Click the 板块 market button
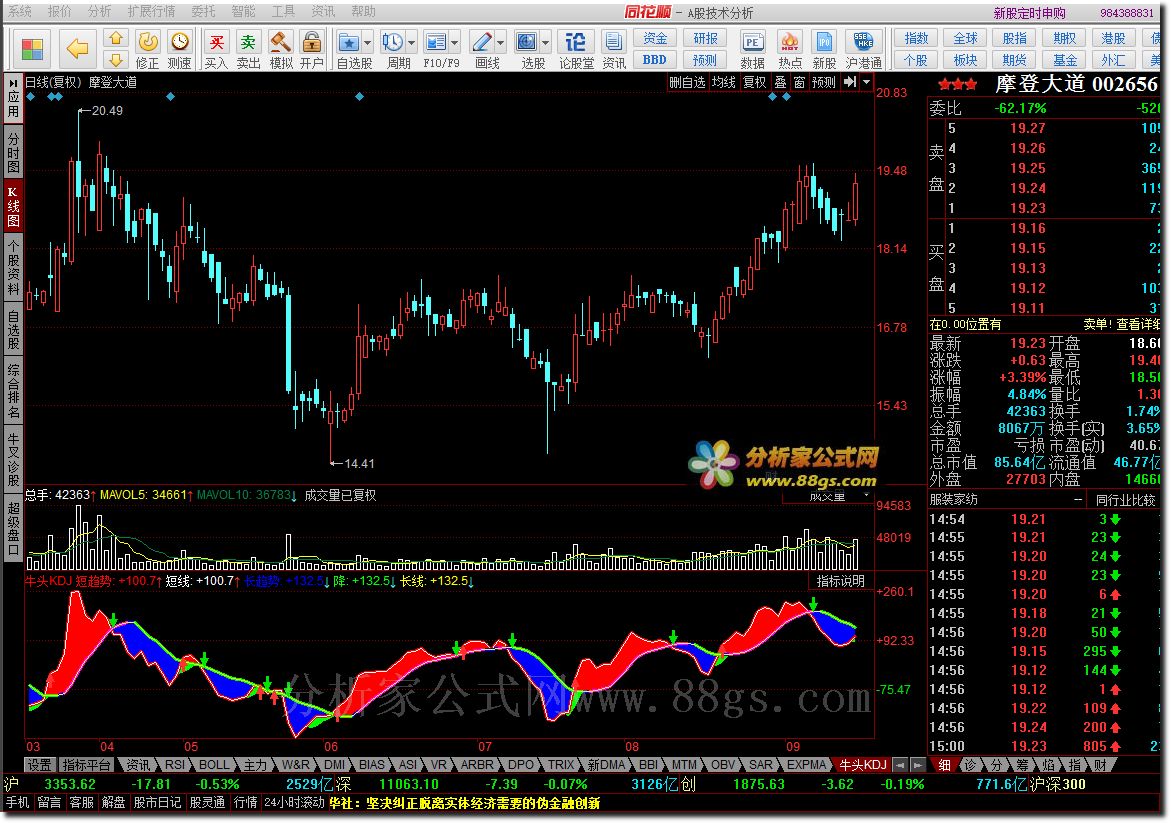The image size is (1172, 823). (965, 60)
